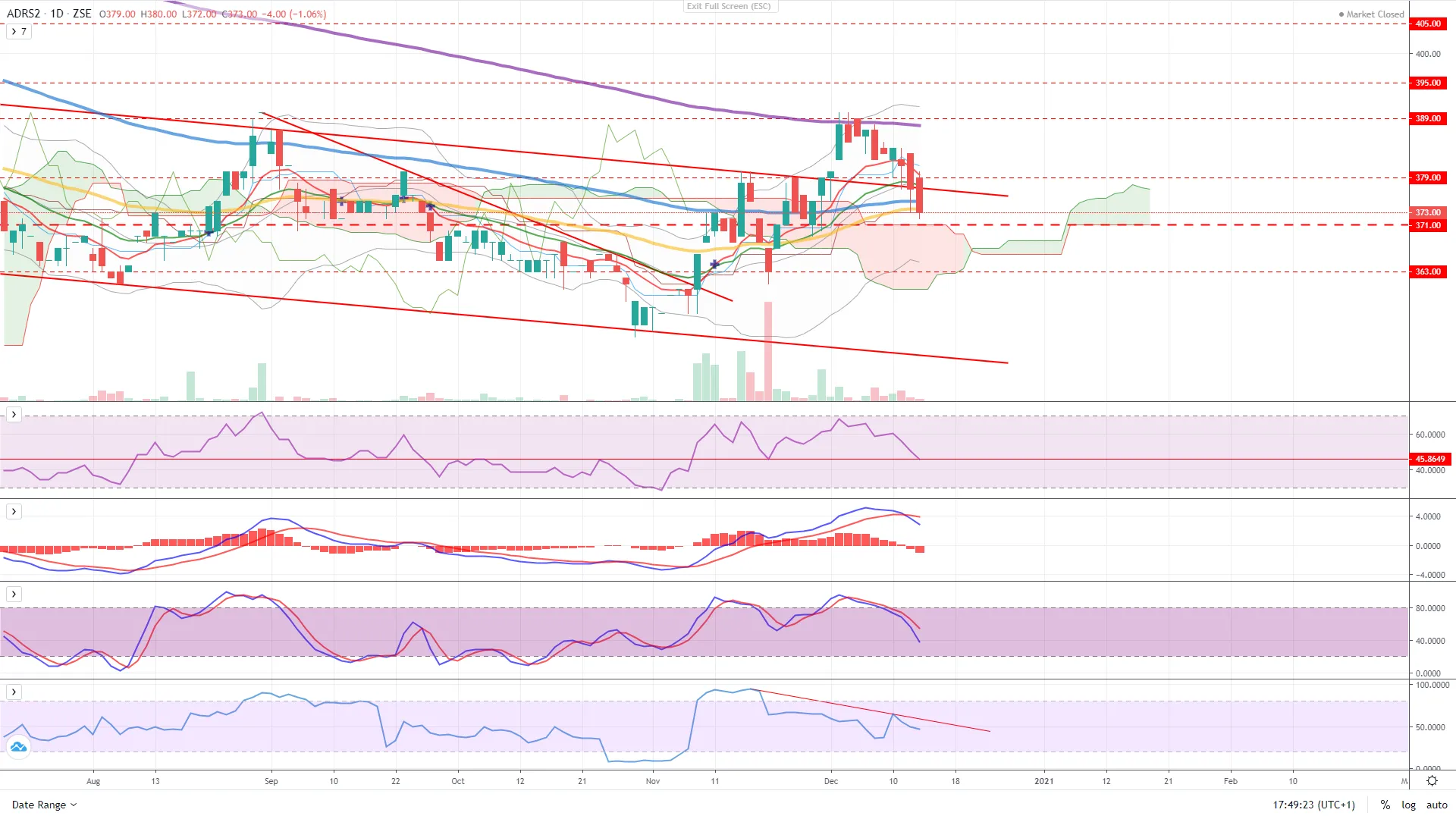Open timezone menu at 17:49:23 (UTC+1)

[x=1313, y=805]
